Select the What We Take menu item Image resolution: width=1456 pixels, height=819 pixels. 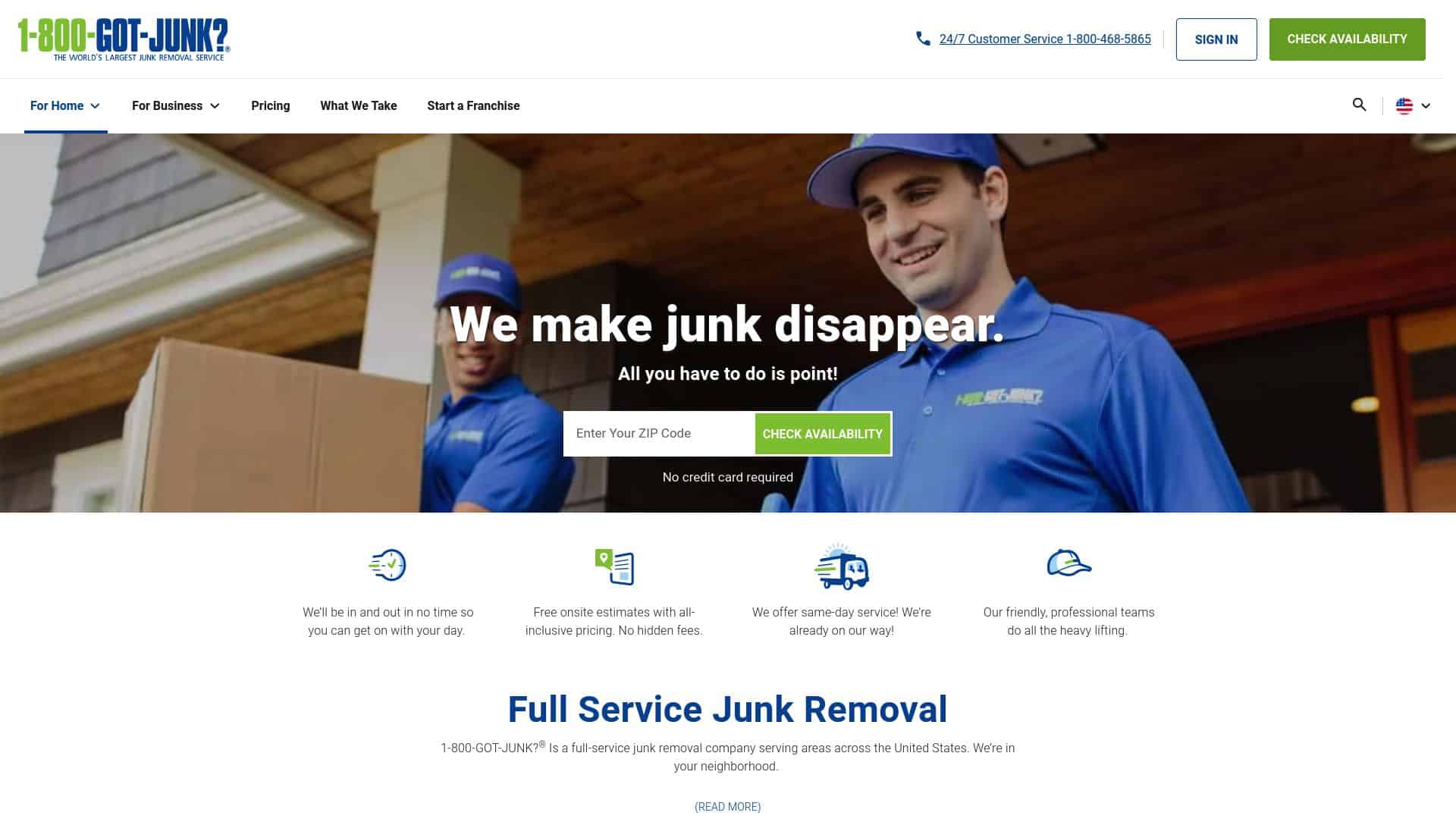tap(358, 105)
